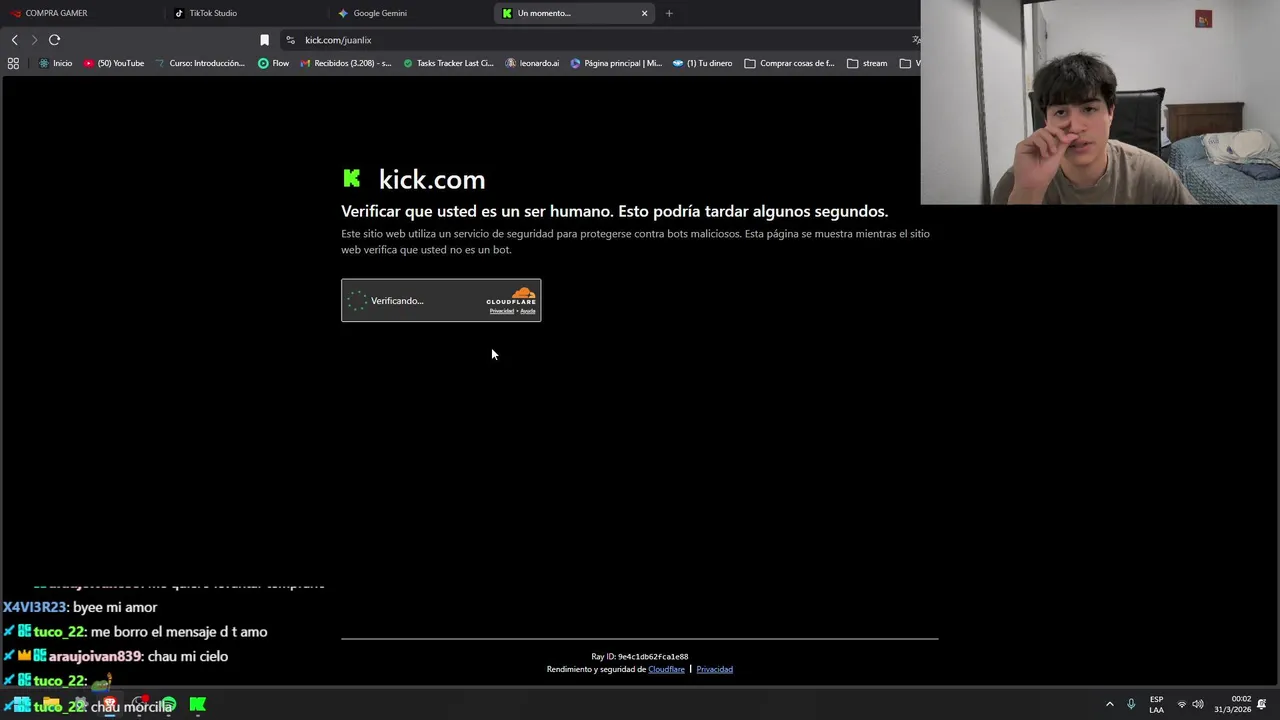Open the Inicio bookmark

pos(55,63)
